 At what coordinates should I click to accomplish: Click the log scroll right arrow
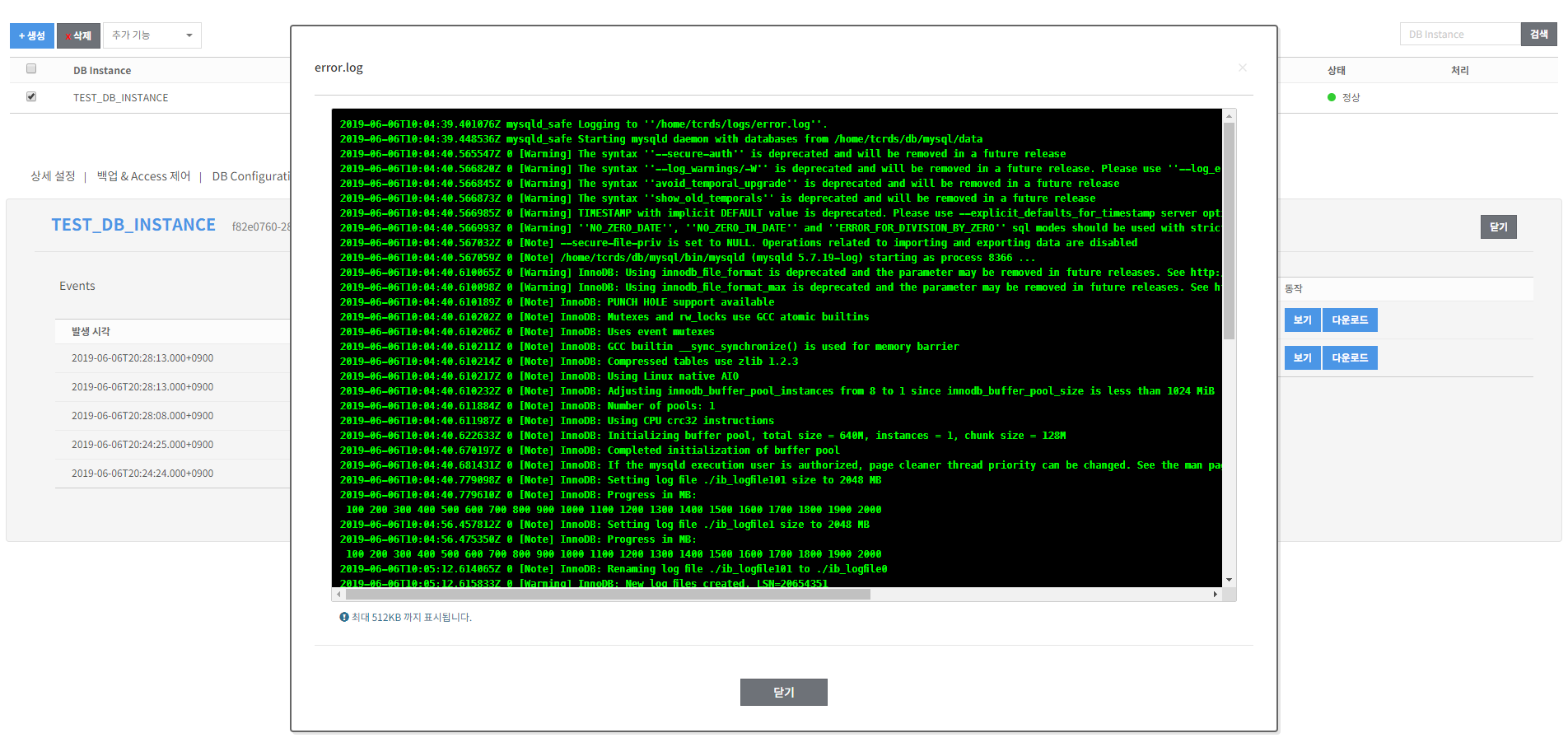pos(1215,594)
